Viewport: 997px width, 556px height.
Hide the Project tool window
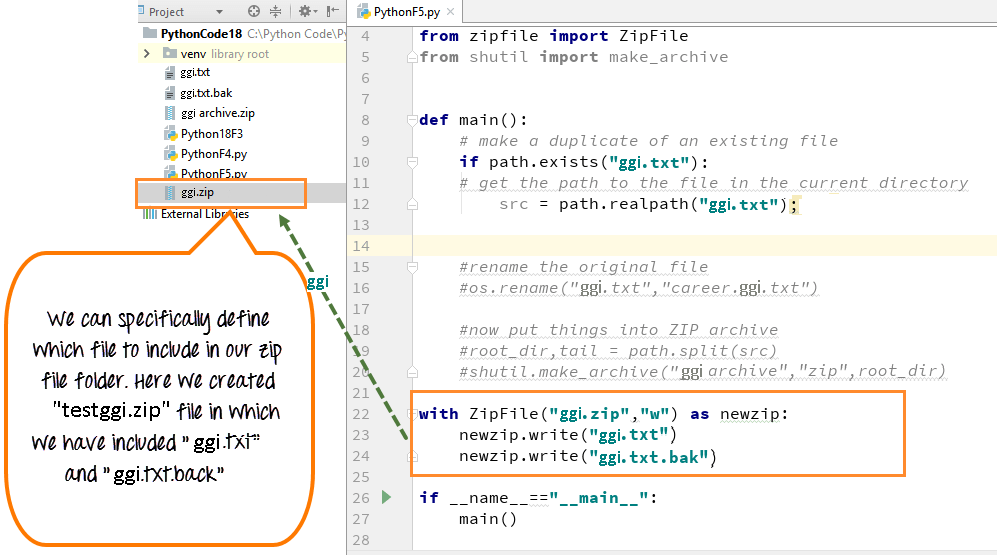pos(333,12)
